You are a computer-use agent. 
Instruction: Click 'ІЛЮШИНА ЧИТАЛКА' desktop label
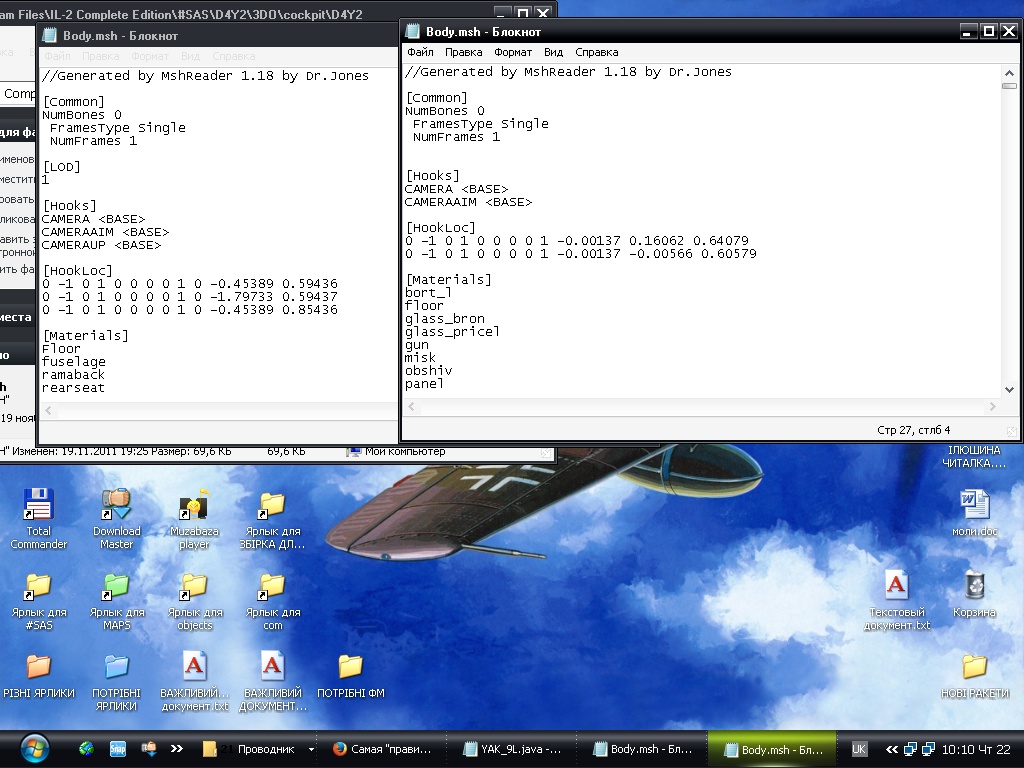click(x=974, y=456)
